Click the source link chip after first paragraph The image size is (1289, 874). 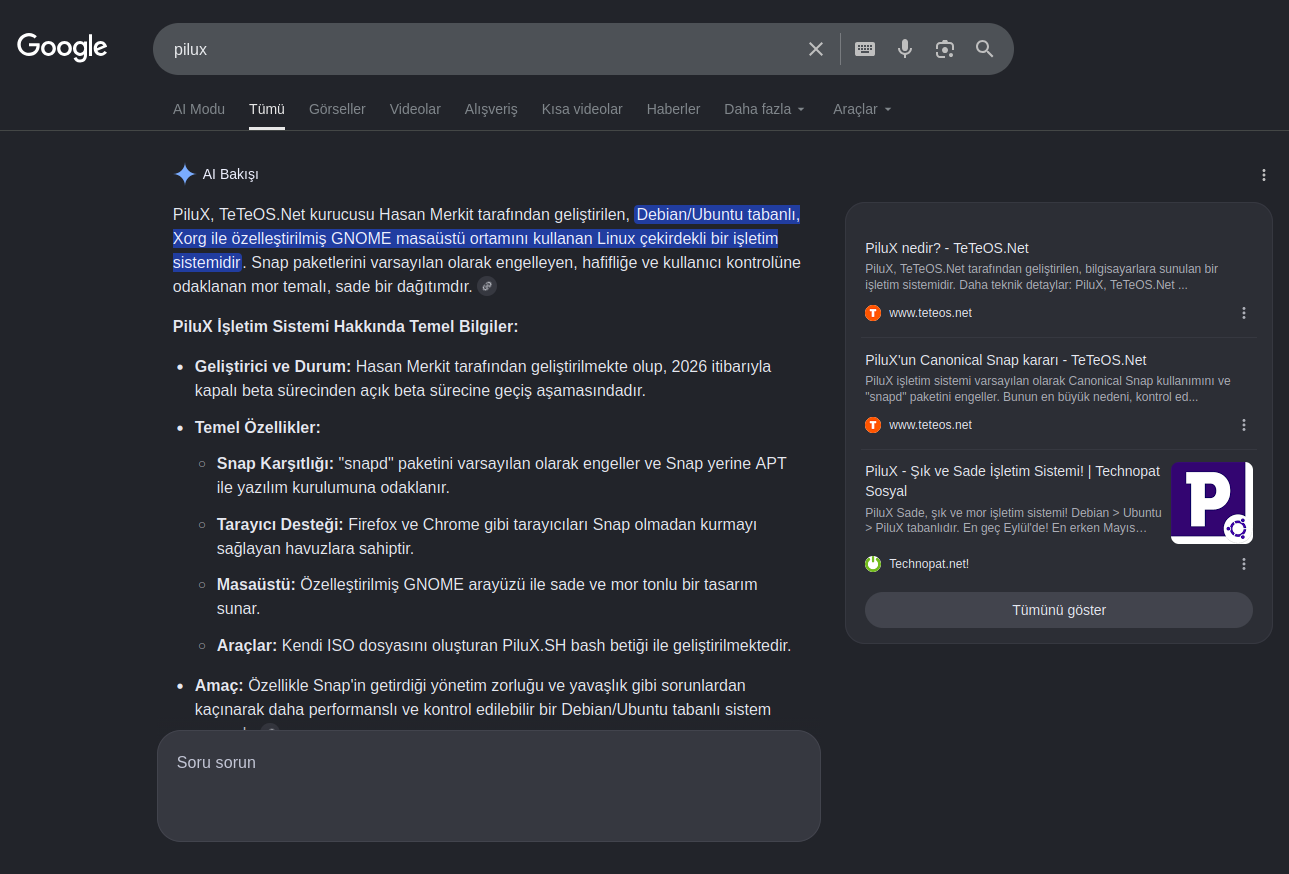click(487, 286)
